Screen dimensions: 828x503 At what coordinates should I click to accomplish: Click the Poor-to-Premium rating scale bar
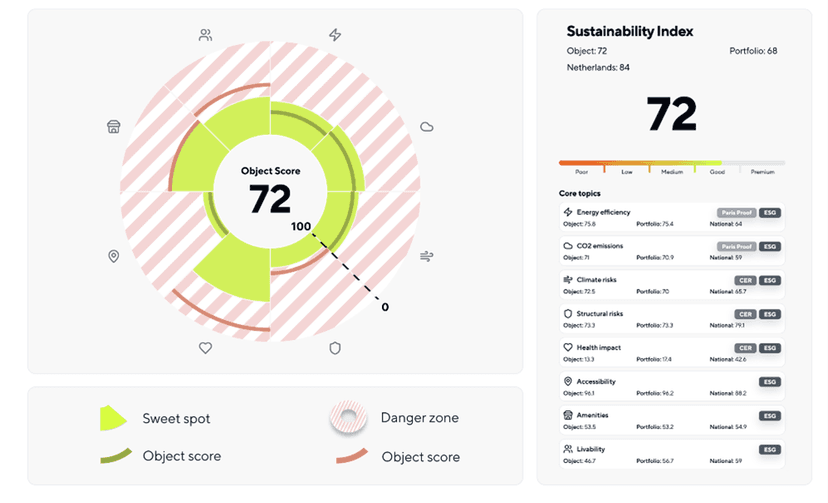point(671,162)
